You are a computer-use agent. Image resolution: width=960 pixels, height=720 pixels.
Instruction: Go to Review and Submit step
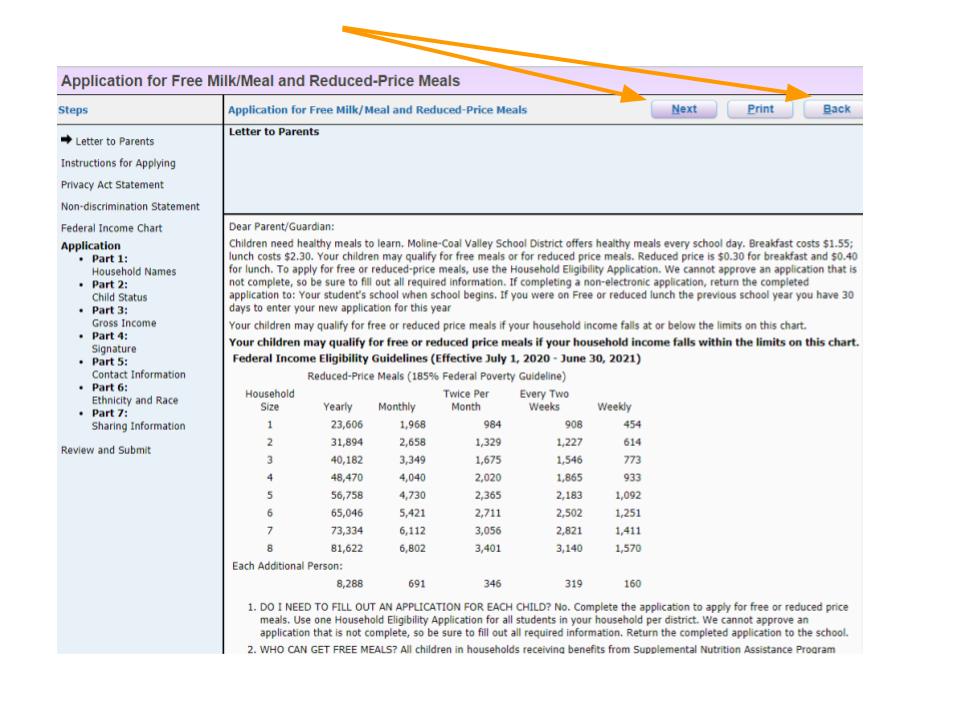click(x=109, y=450)
